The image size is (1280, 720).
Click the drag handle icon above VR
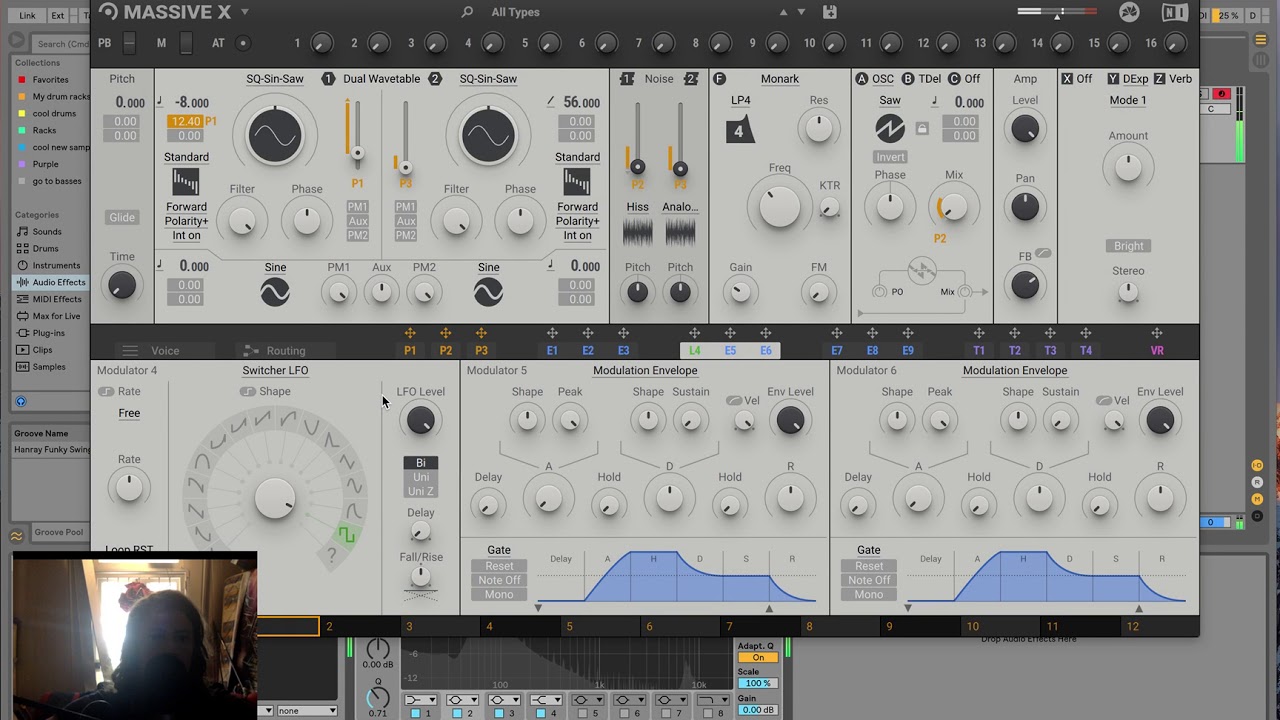[1157, 334]
